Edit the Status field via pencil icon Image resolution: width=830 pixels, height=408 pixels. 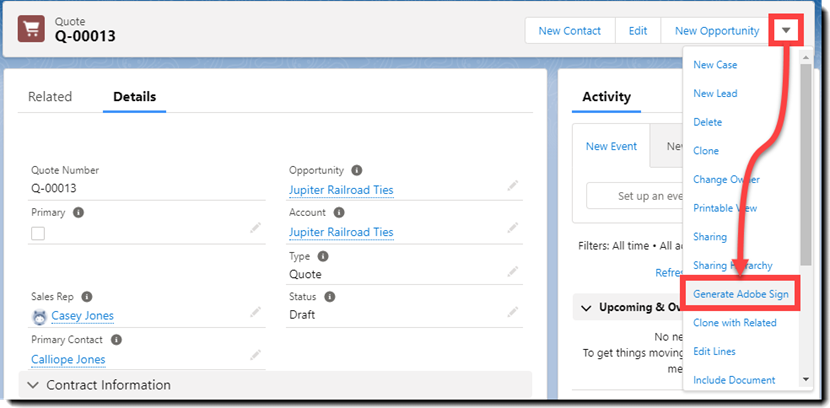click(x=512, y=311)
